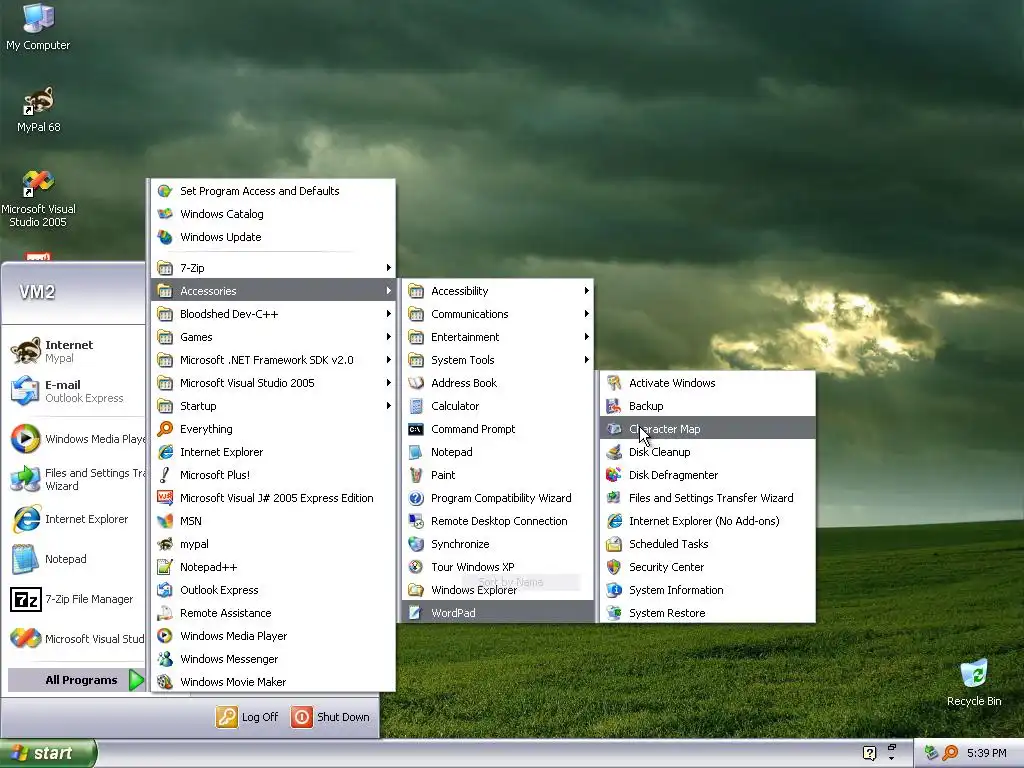This screenshot has height=768, width=1024.
Task: Expand Communications submenu
Action: pos(498,314)
